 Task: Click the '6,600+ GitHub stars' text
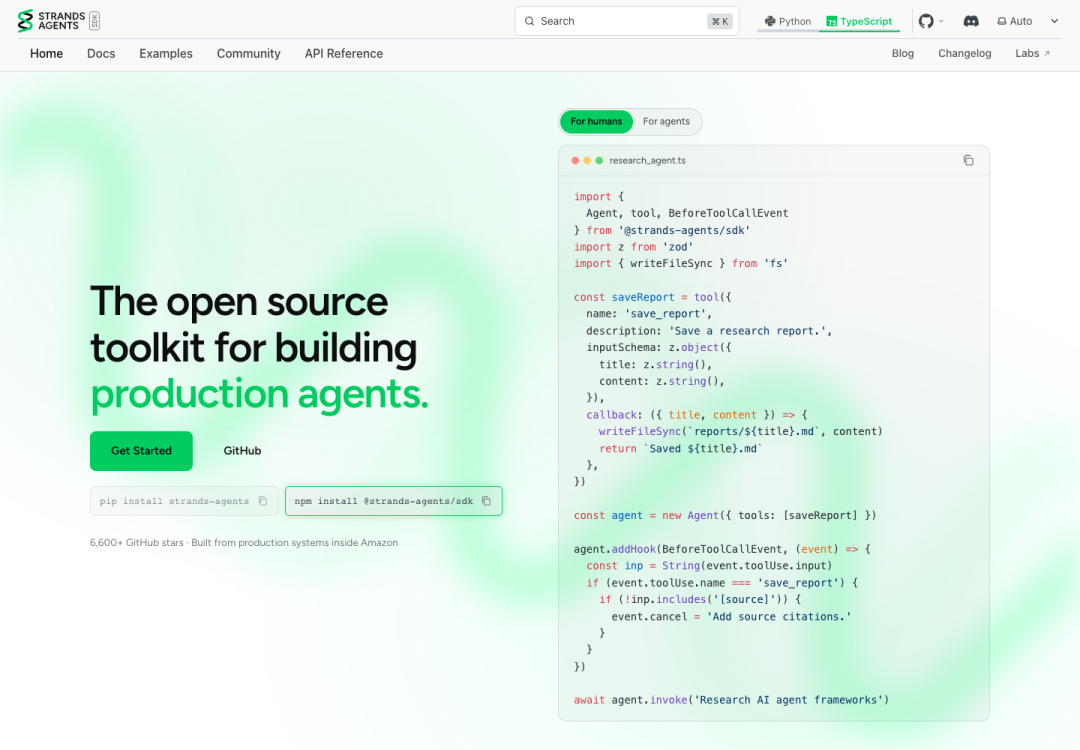(x=136, y=543)
